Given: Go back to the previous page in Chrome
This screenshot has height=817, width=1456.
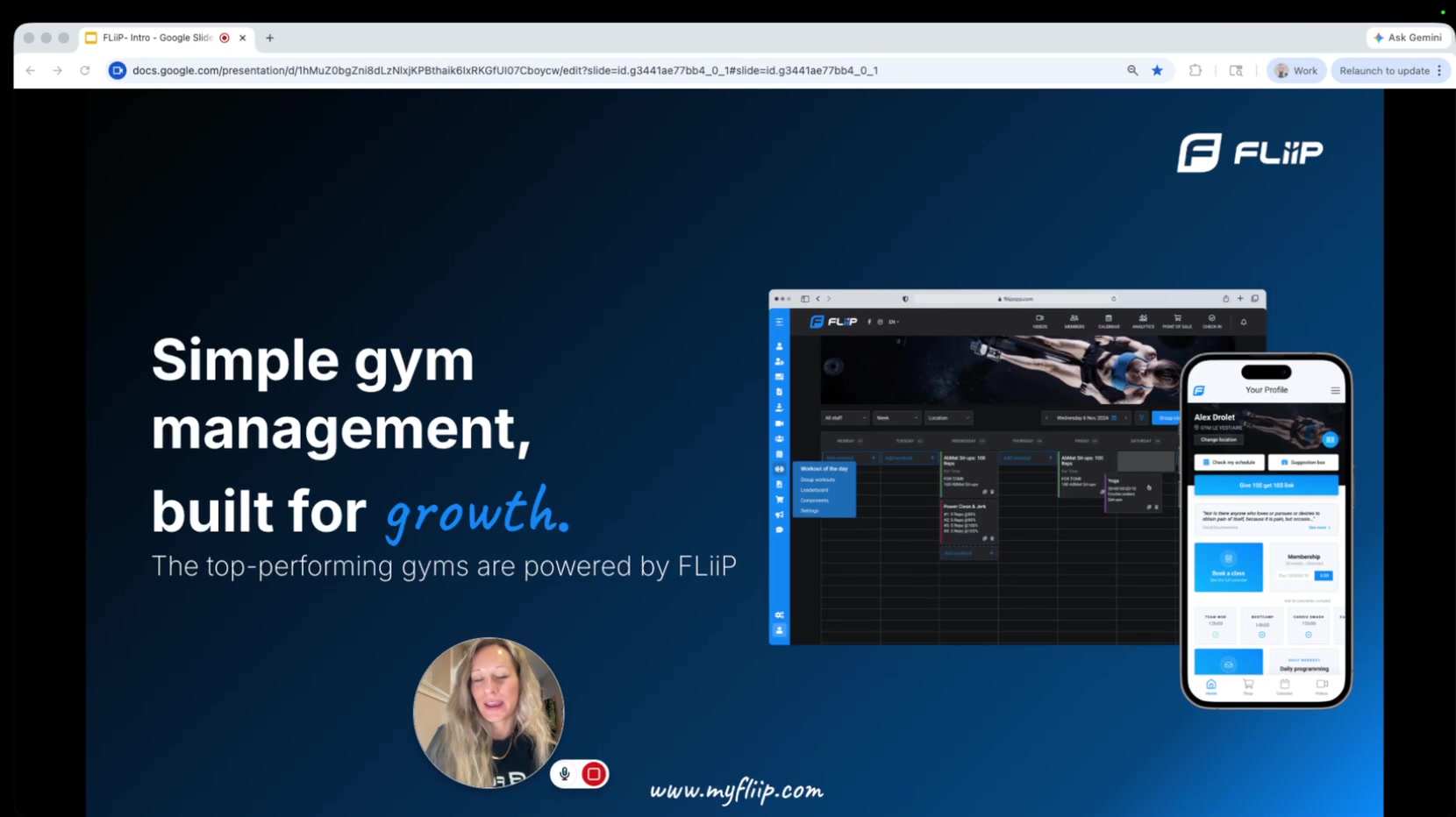Looking at the screenshot, I should pos(31,70).
